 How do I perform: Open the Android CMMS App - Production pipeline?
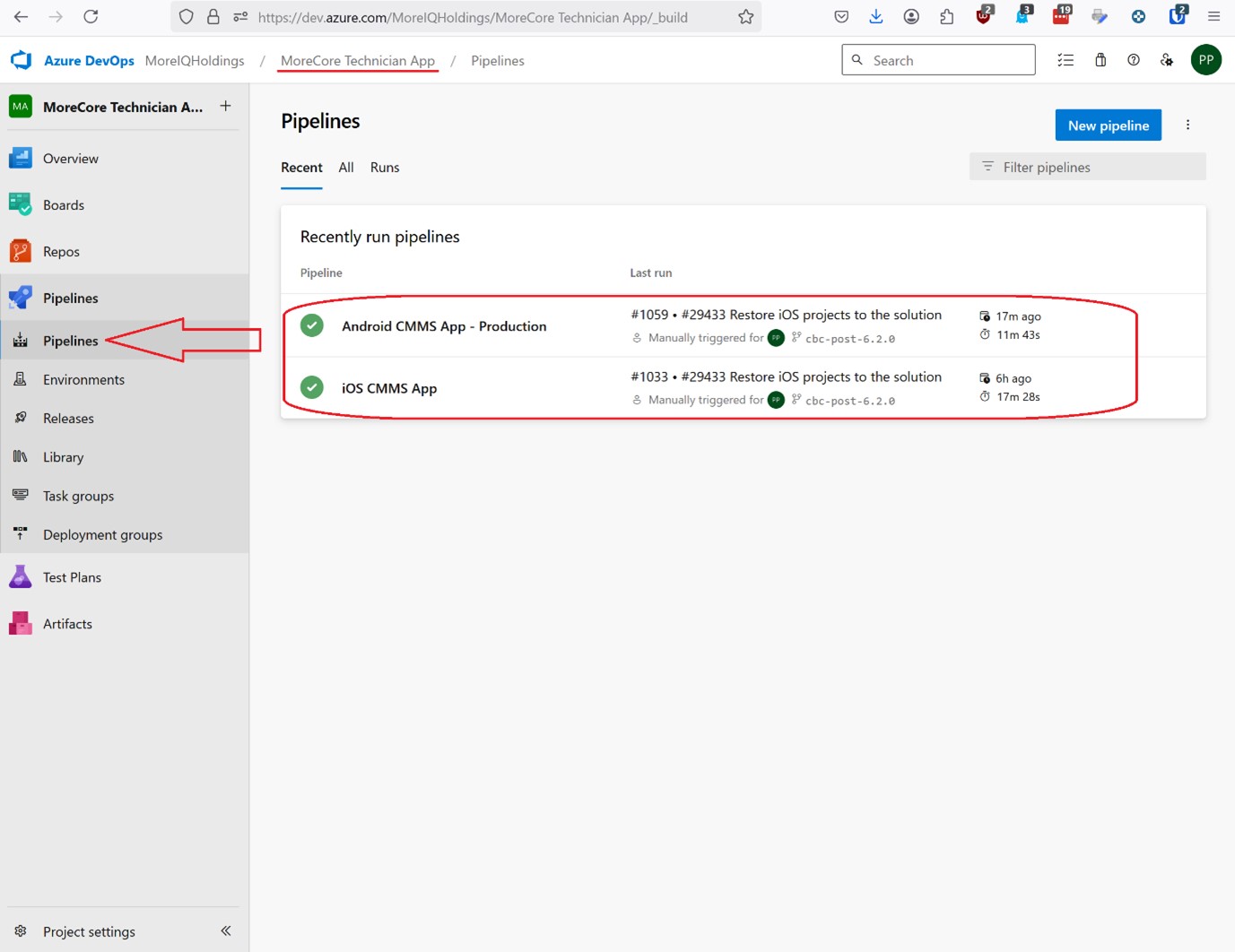click(x=444, y=326)
